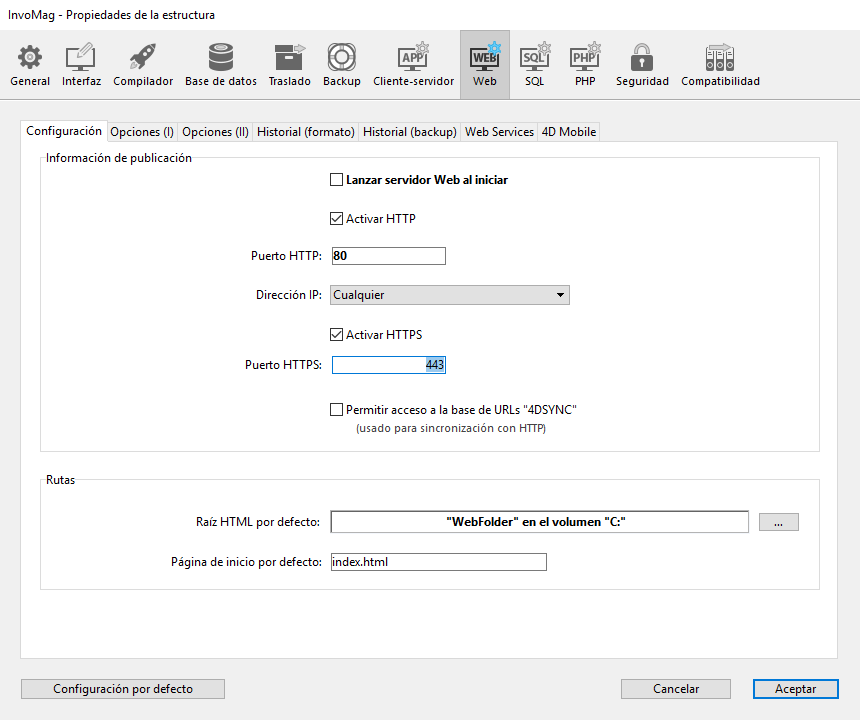The width and height of the screenshot is (860, 720).
Task: Select the Cliente-servidor settings icon
Action: [x=413, y=65]
